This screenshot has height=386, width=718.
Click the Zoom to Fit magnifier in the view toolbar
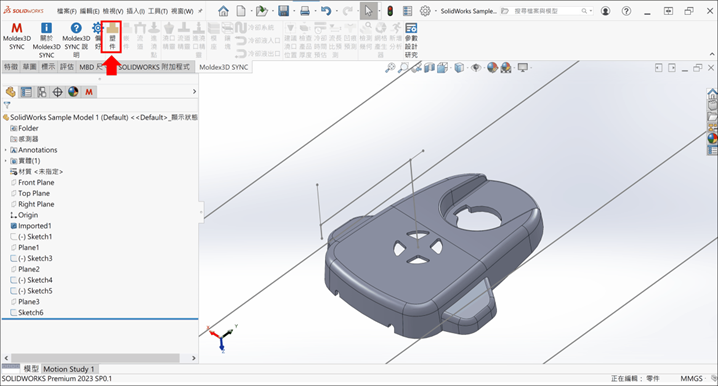tap(390, 68)
